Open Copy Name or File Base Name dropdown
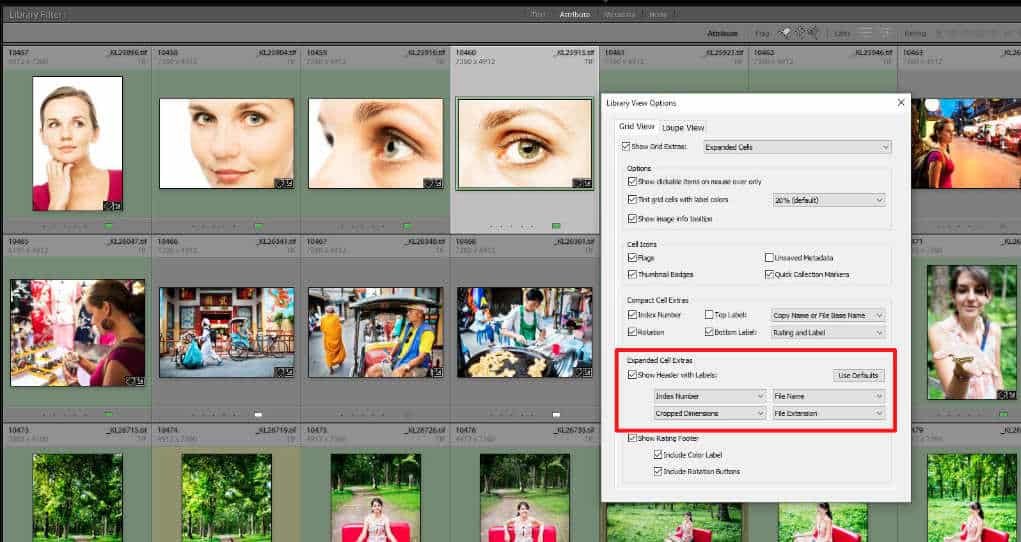1021x542 pixels. pos(828,315)
